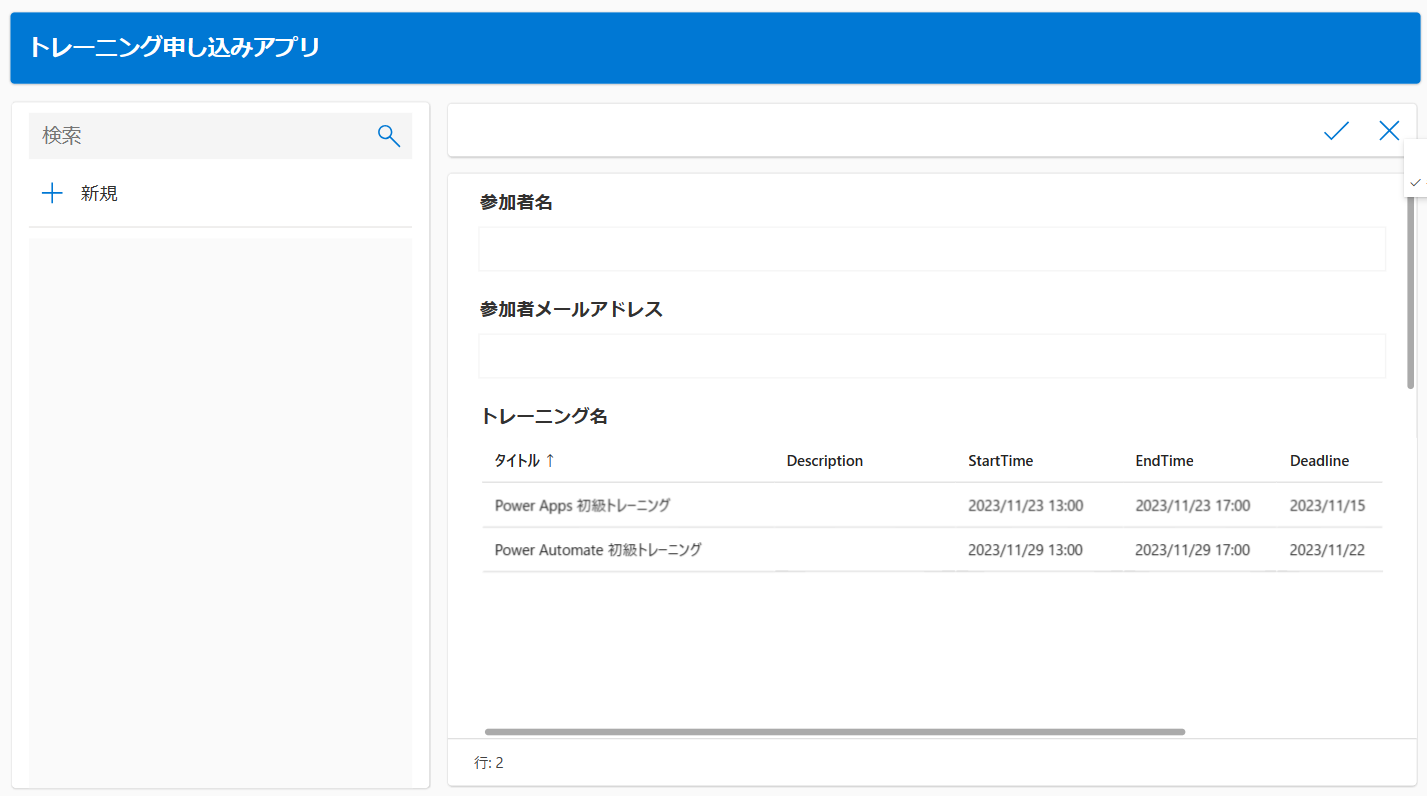Click into the 参加者メールアドレス input field
The height and width of the screenshot is (796, 1427).
pos(932,356)
